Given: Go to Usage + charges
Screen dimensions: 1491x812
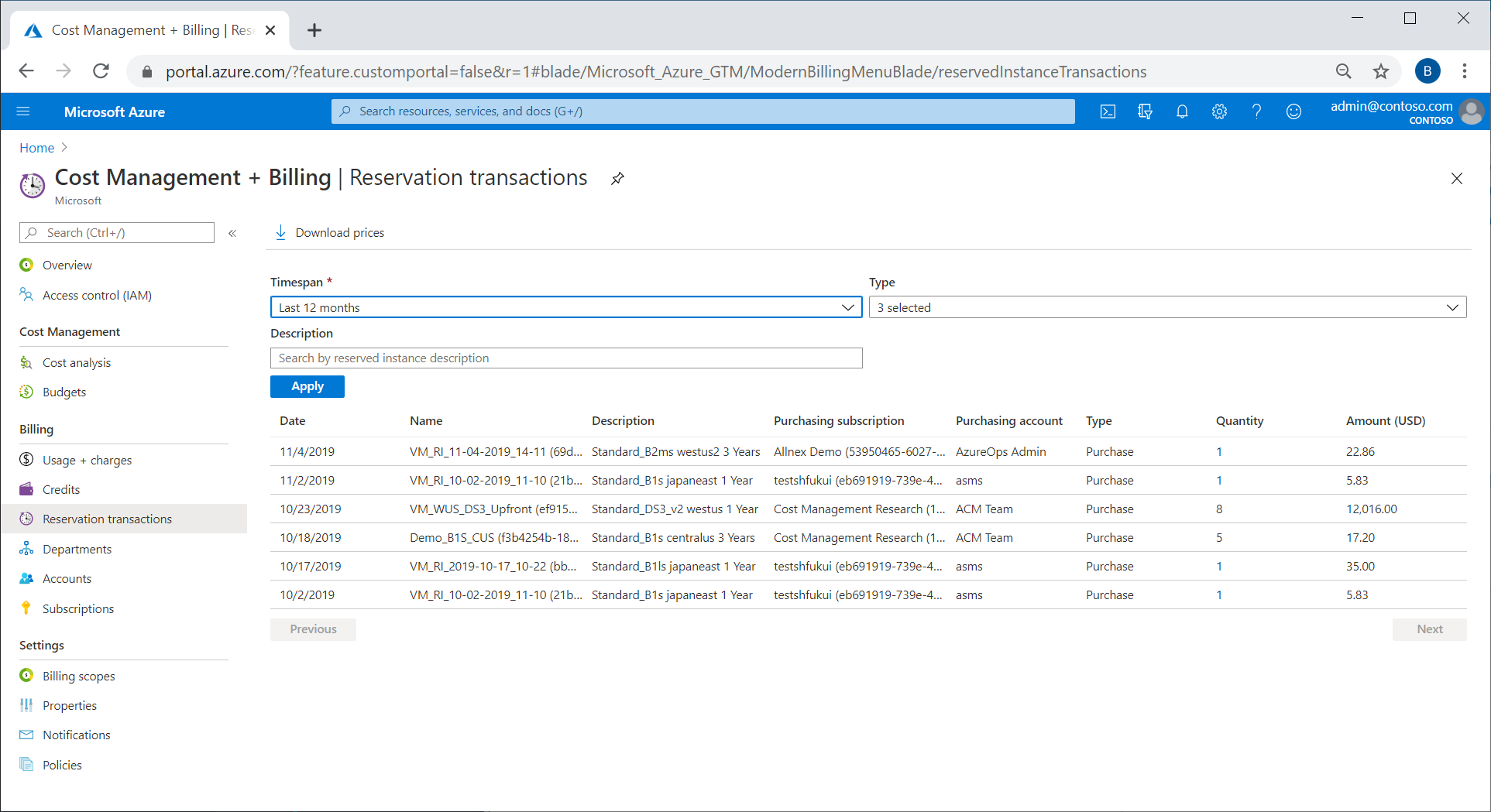Looking at the screenshot, I should (87, 460).
